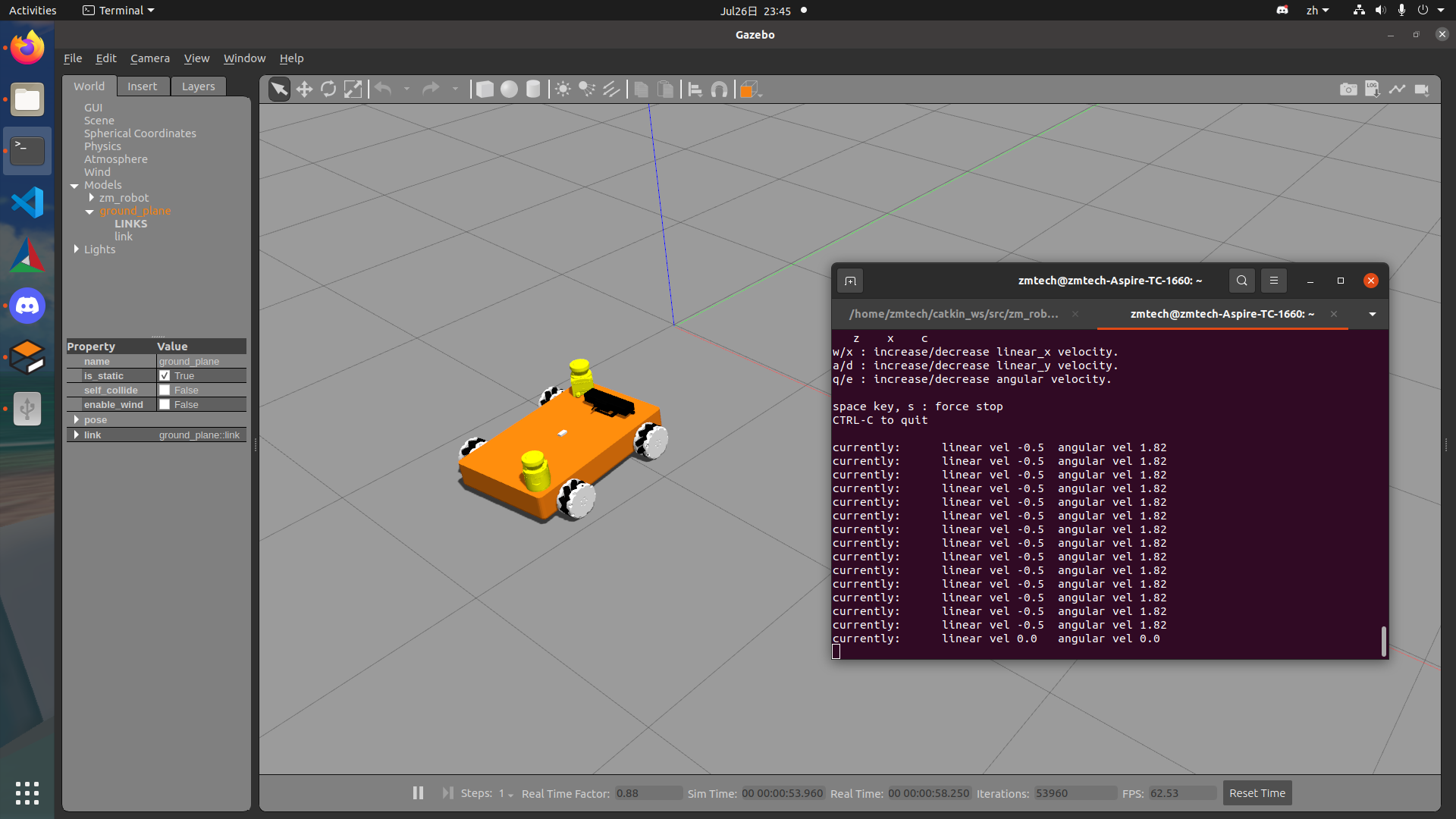The height and width of the screenshot is (819, 1456).
Task: Activate the scale mode tool
Action: tap(353, 89)
